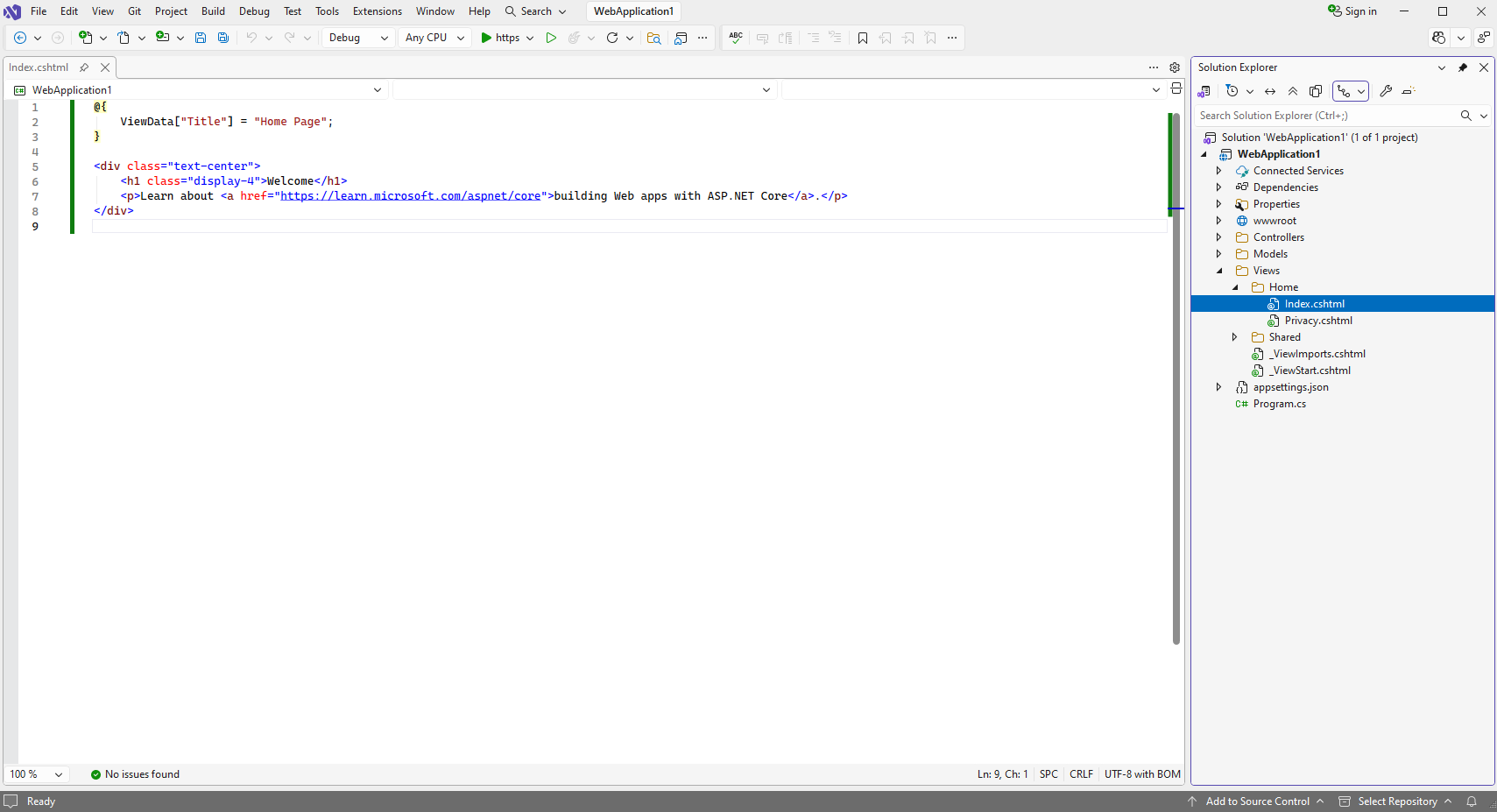Viewport: 1497px width, 812px height.
Task: Open the Debug configuration dropdown
Action: [358, 38]
